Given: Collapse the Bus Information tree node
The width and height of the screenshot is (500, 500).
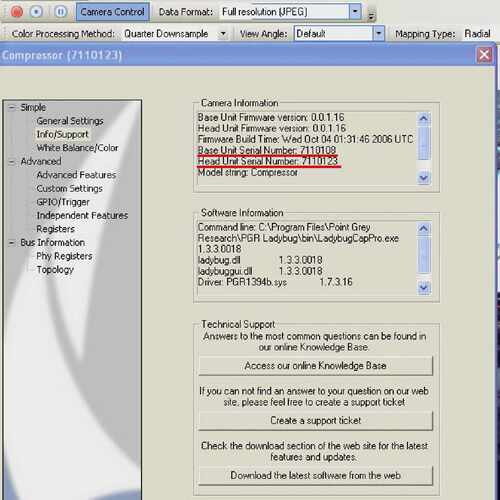Looking at the screenshot, I should pos(12,243).
